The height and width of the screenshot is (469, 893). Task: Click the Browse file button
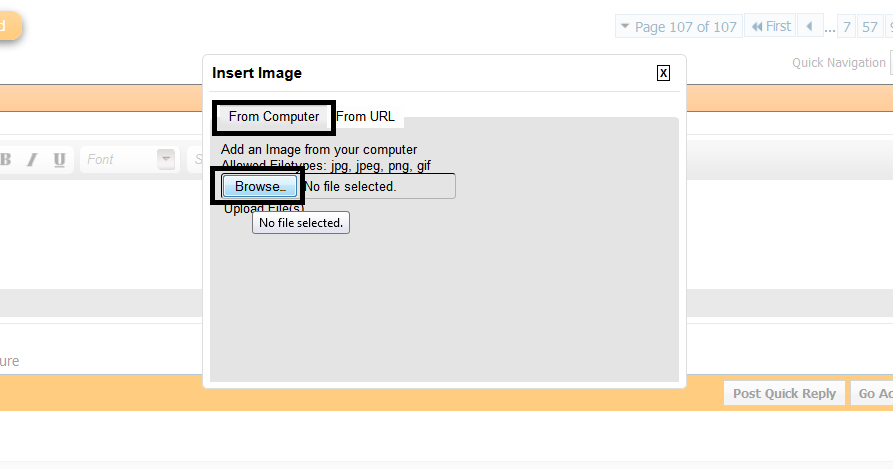click(x=260, y=186)
